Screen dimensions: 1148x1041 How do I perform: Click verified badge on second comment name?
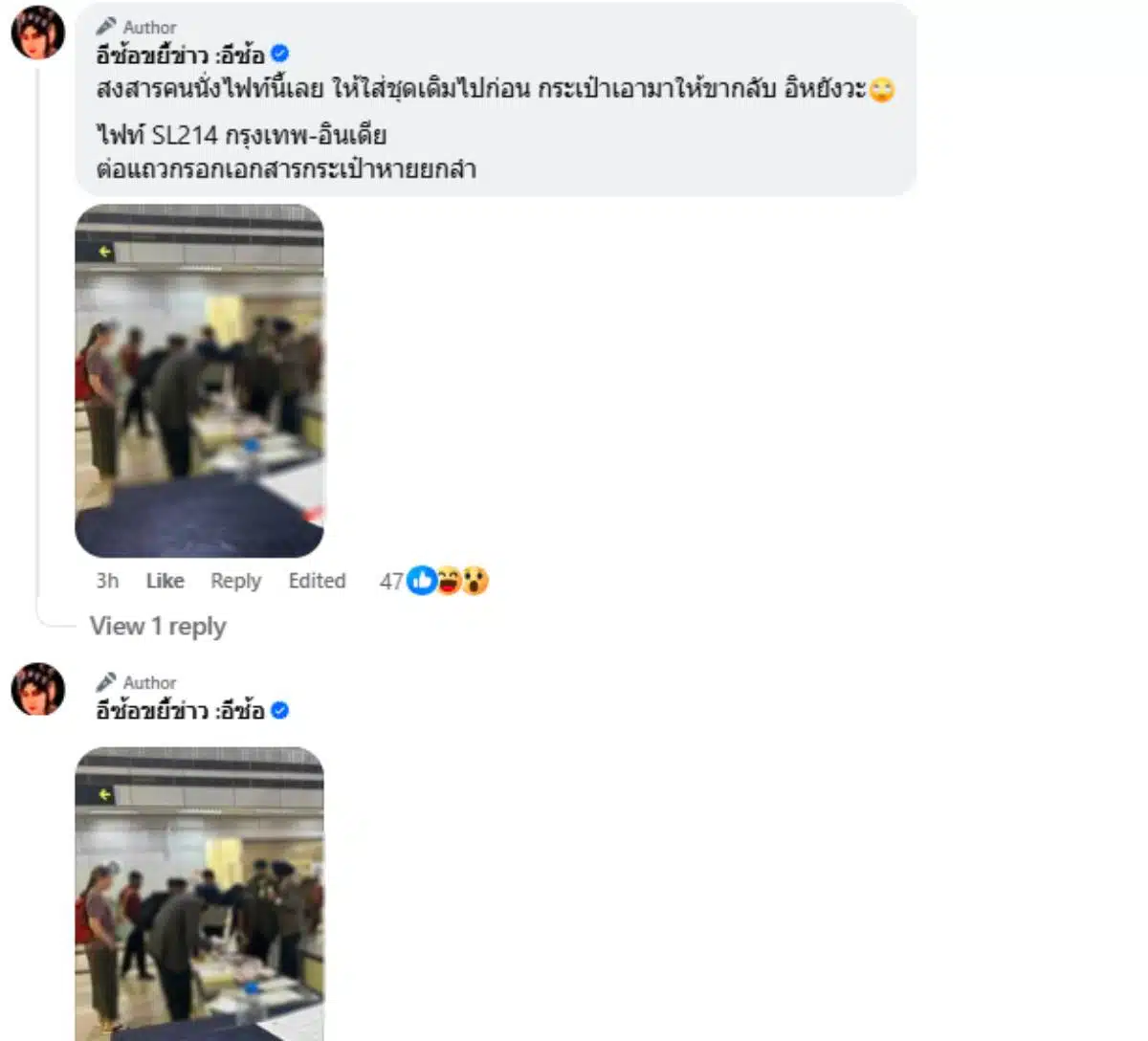tap(279, 711)
